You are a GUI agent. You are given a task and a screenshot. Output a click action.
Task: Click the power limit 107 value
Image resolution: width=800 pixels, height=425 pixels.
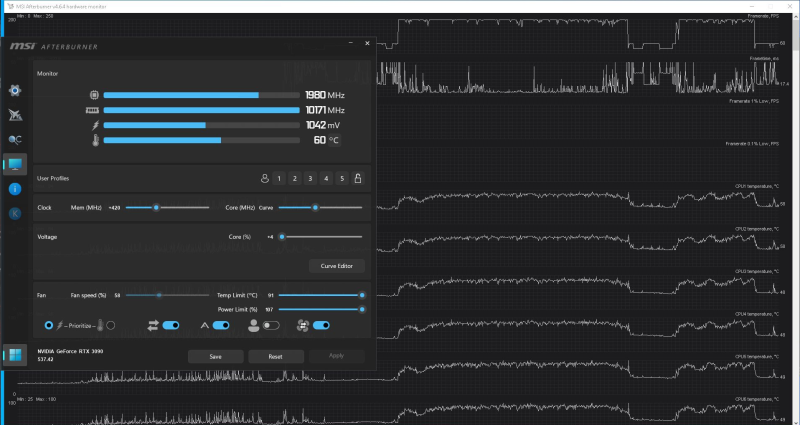point(269,310)
